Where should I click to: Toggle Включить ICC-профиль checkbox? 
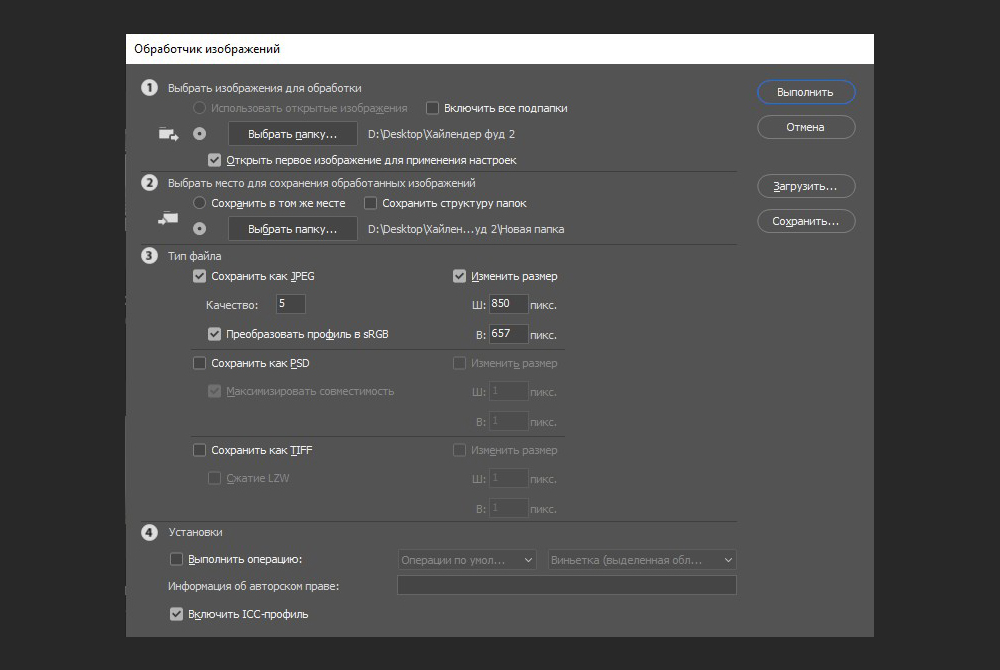coord(177,614)
